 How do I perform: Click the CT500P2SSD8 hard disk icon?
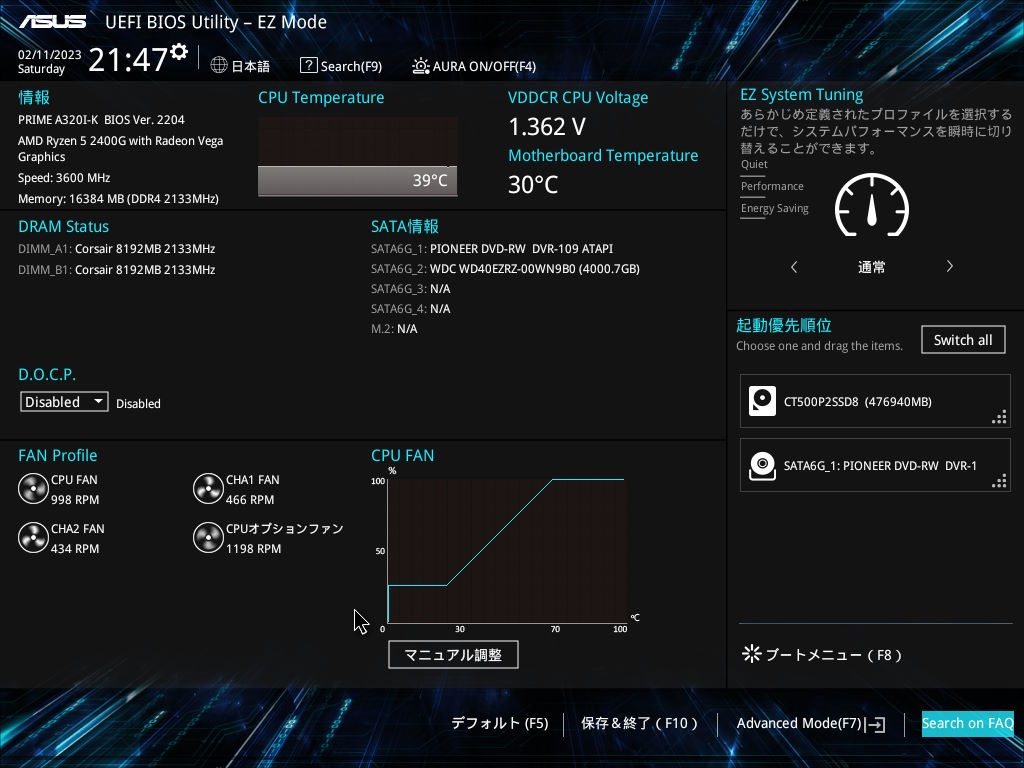(x=762, y=401)
